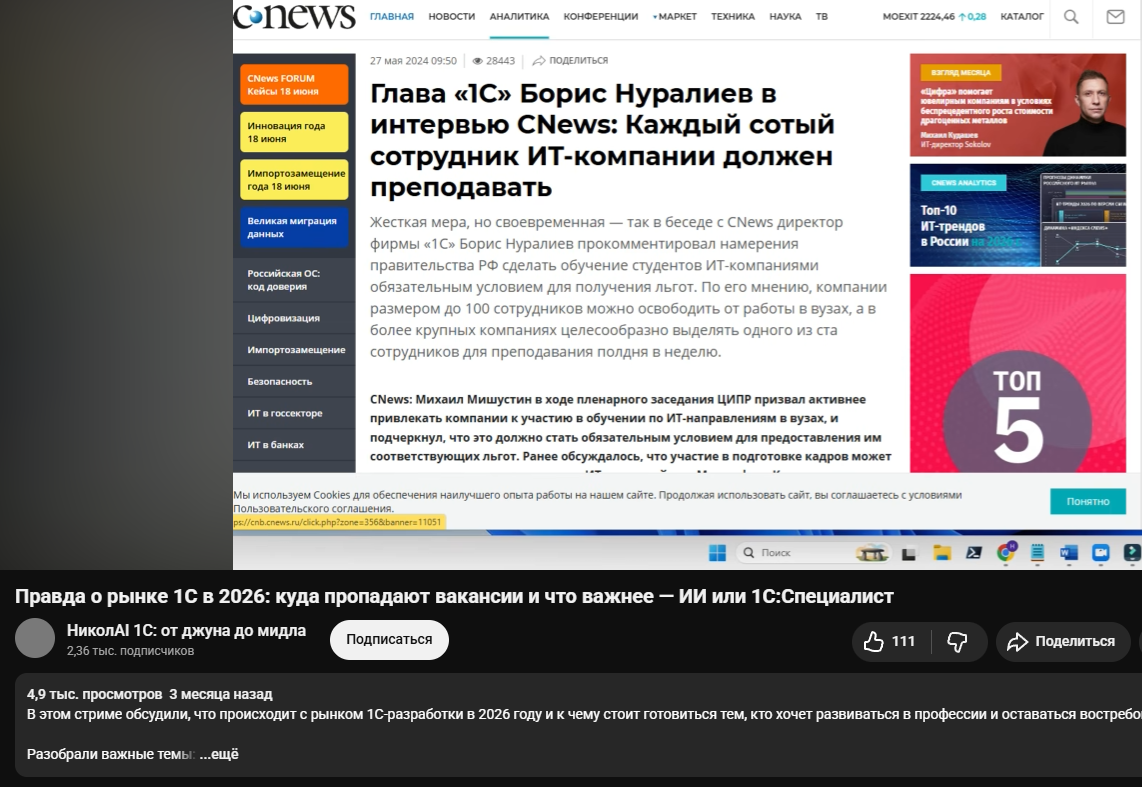Open the НАУКА menu item
The width and height of the screenshot is (1142, 787).
coord(785,16)
